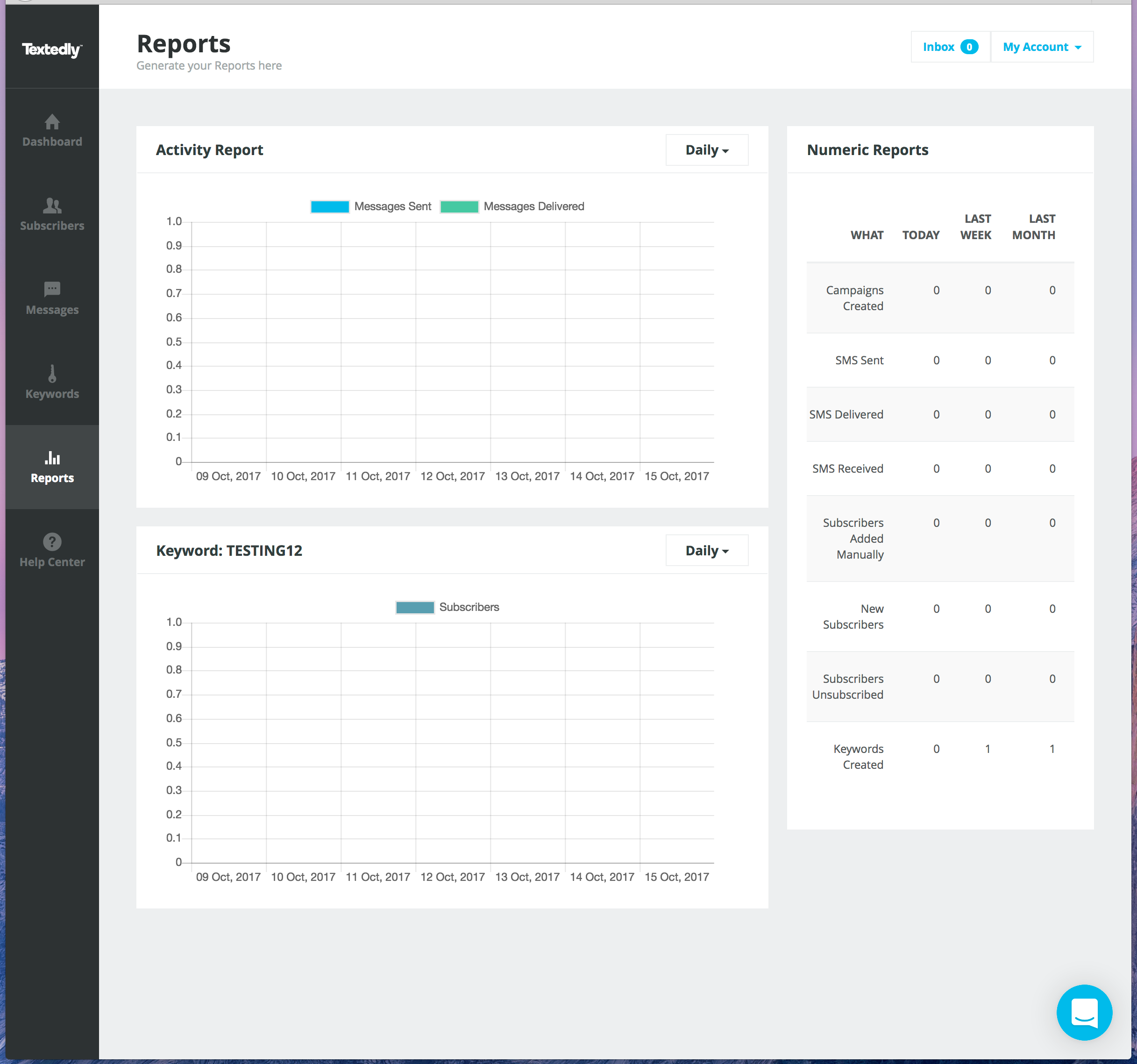Go to Reports label in sidebar
The width and height of the screenshot is (1137, 1064).
(x=52, y=478)
